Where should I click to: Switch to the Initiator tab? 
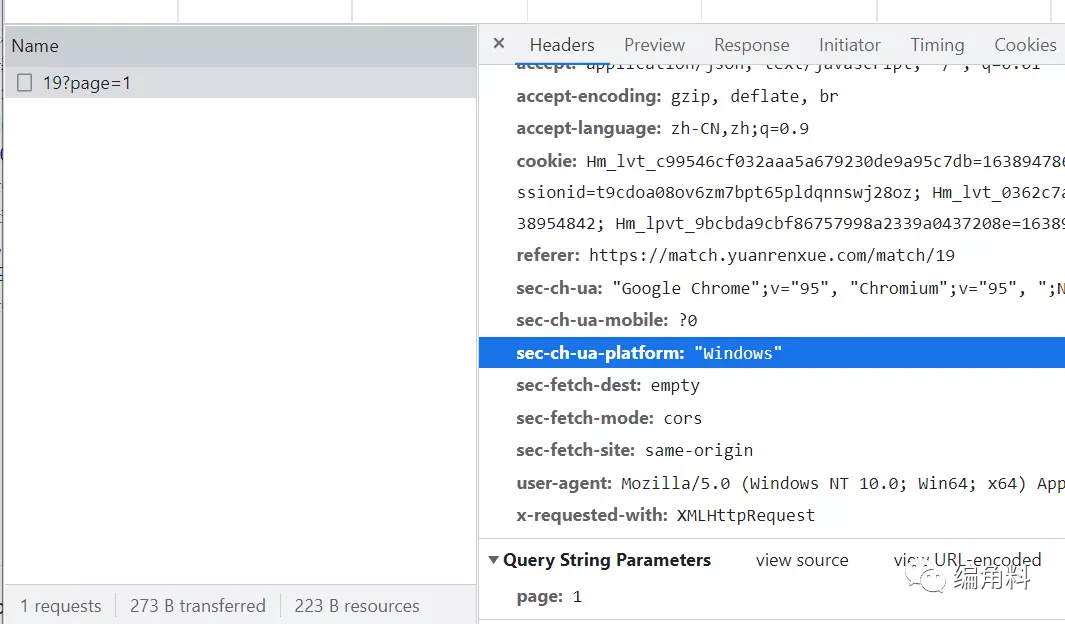pos(849,45)
